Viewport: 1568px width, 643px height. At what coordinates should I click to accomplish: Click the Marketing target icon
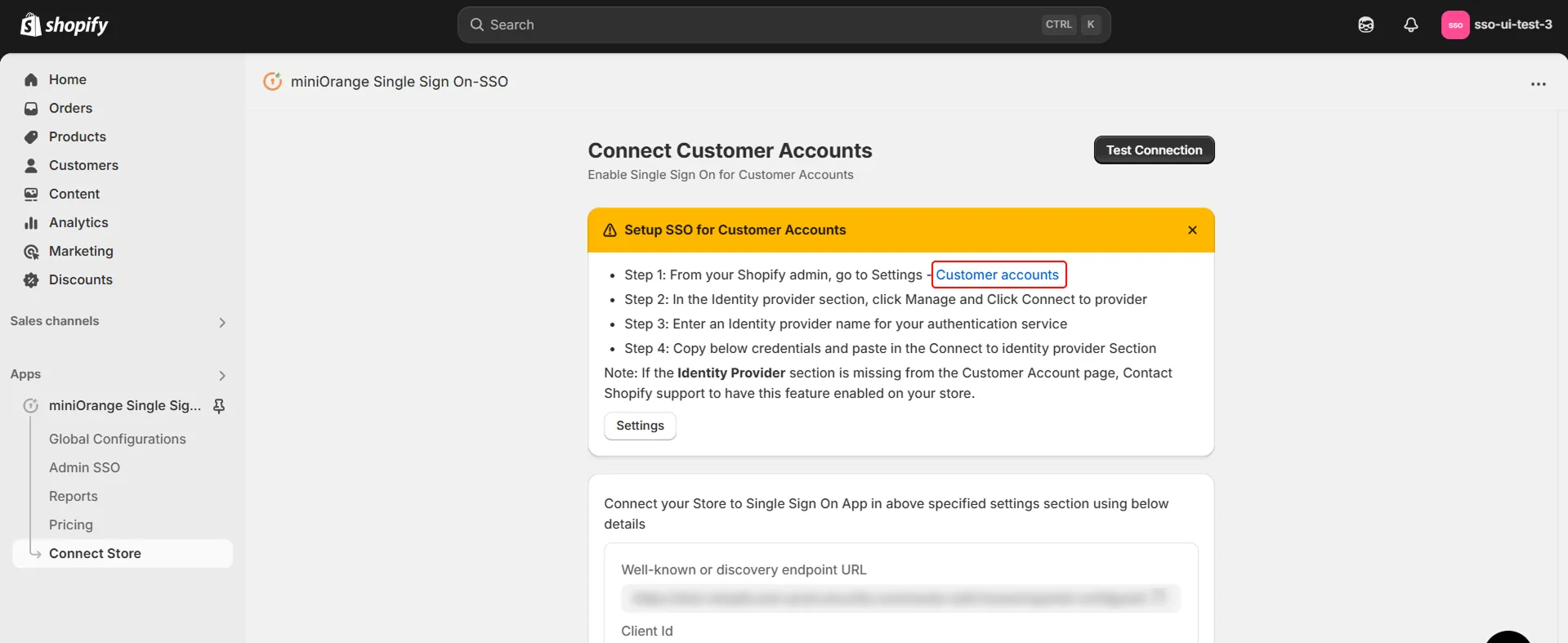(31, 251)
